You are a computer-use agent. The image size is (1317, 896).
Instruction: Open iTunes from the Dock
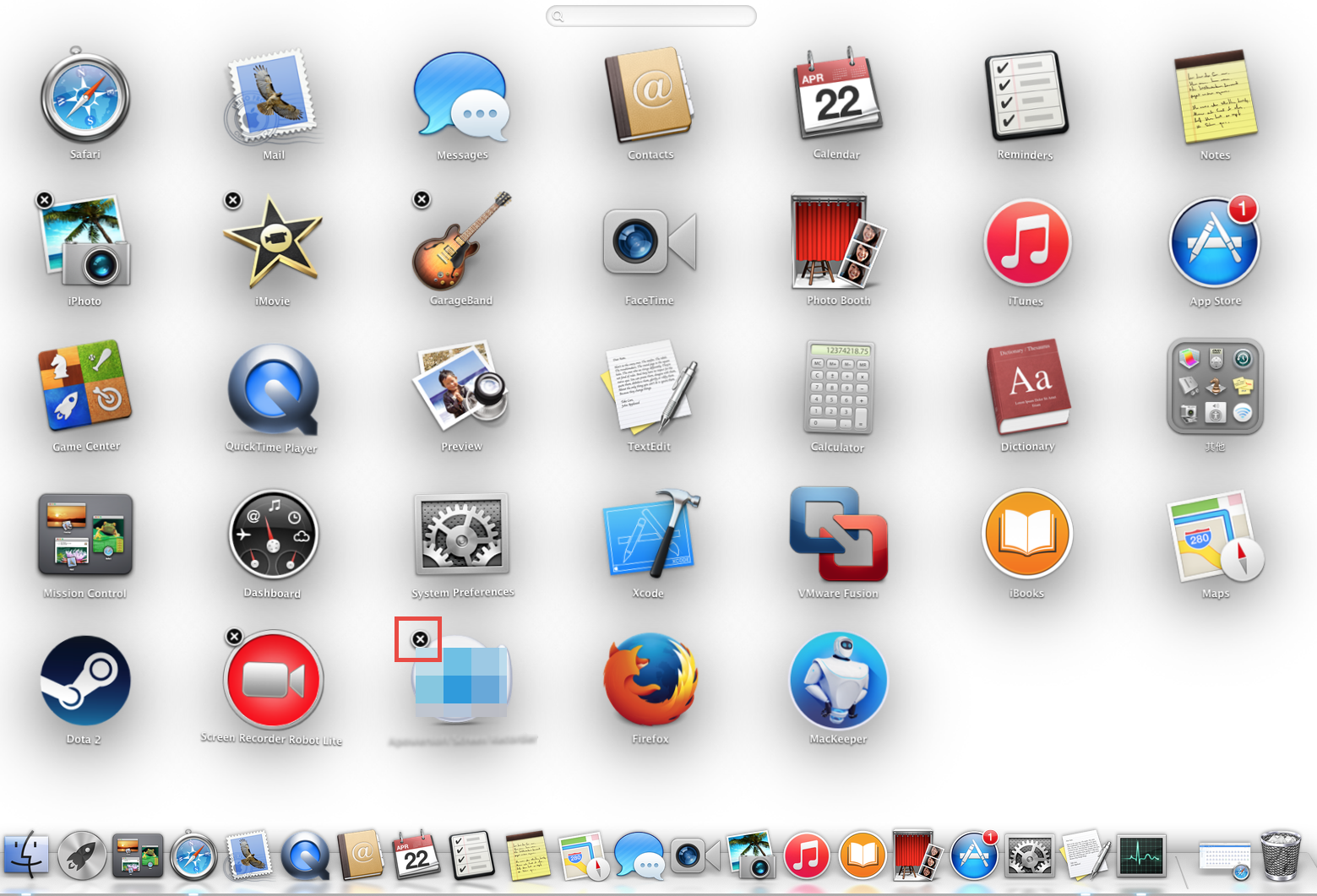(808, 855)
